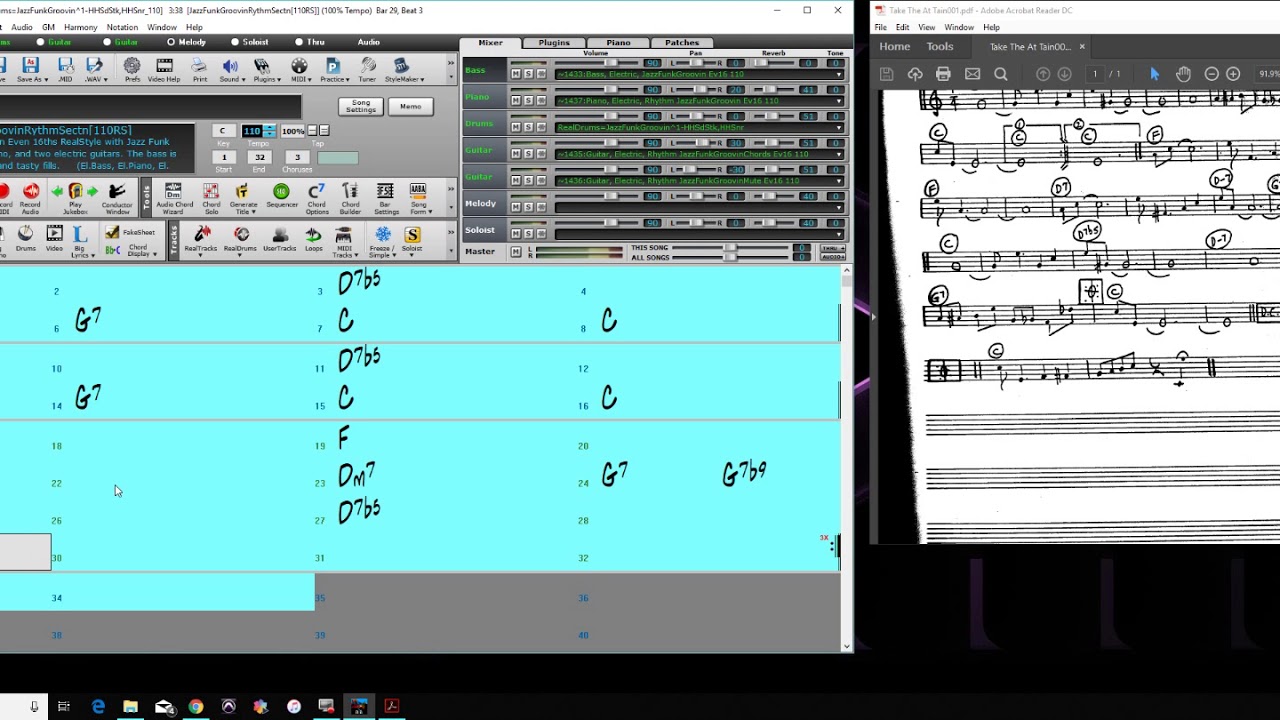Image resolution: width=1280 pixels, height=720 pixels.
Task: Open the Sequencer tool
Action: coord(281,194)
